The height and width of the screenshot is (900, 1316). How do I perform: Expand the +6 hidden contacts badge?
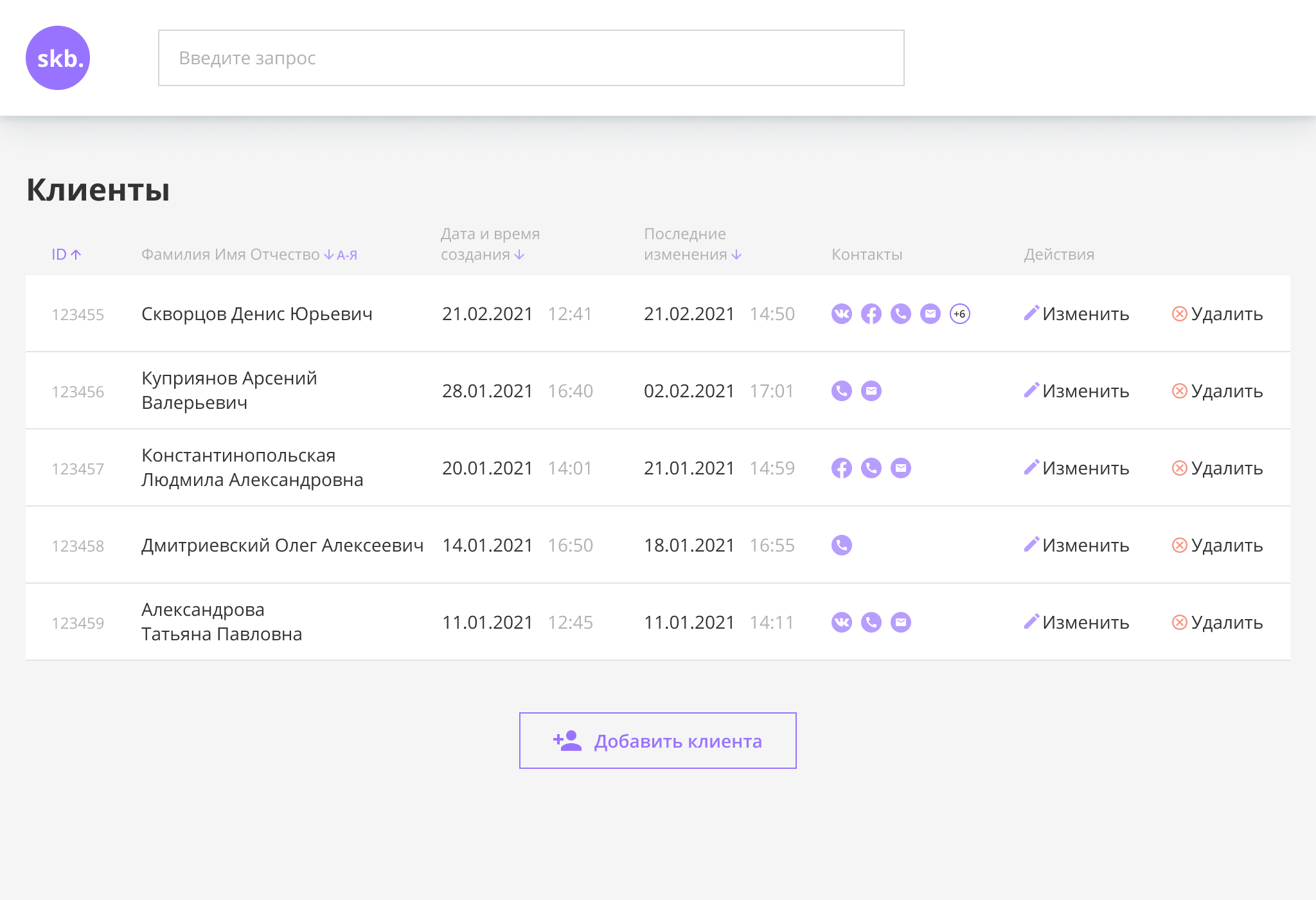click(x=959, y=314)
